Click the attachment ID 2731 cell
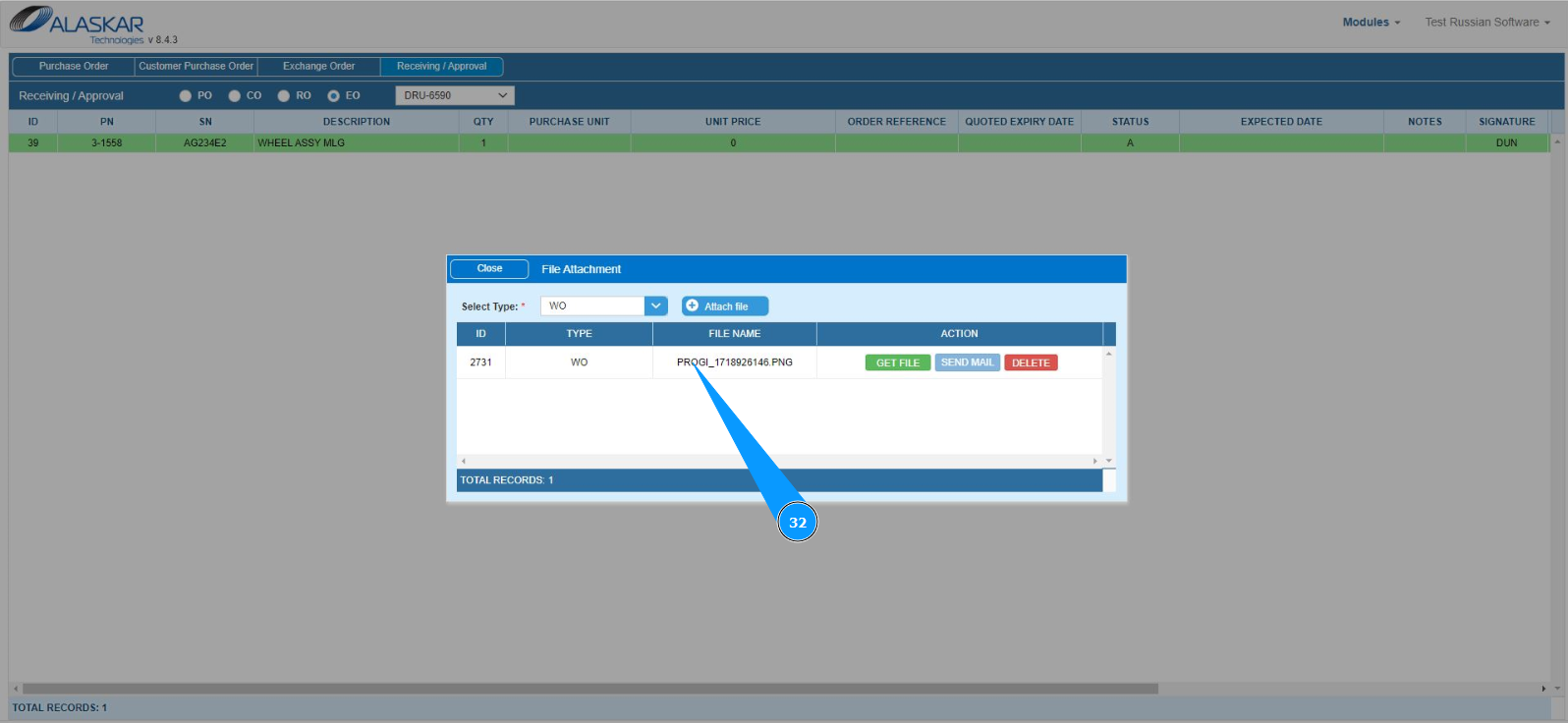The image size is (1568, 723). click(x=480, y=362)
